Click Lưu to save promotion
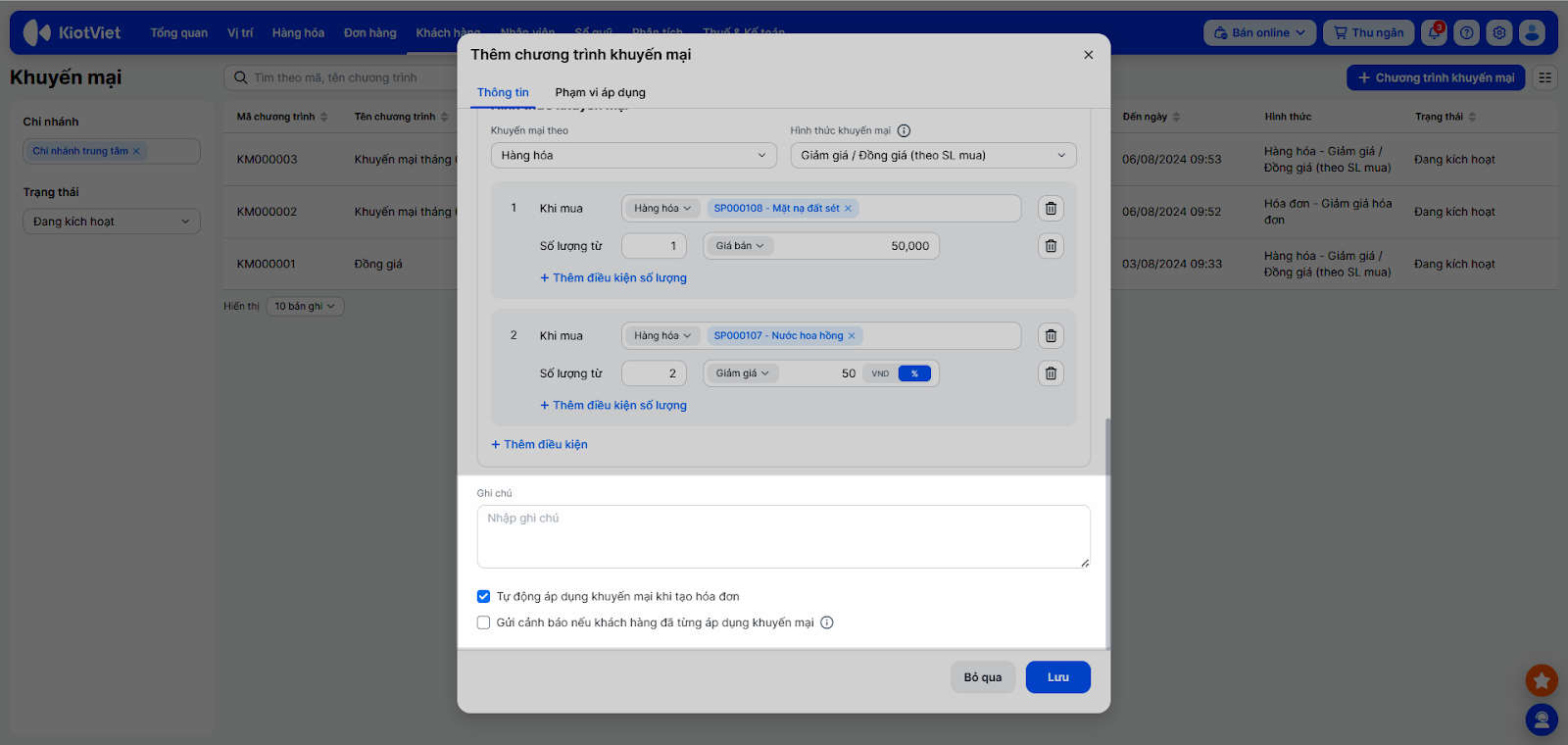 coord(1057,677)
